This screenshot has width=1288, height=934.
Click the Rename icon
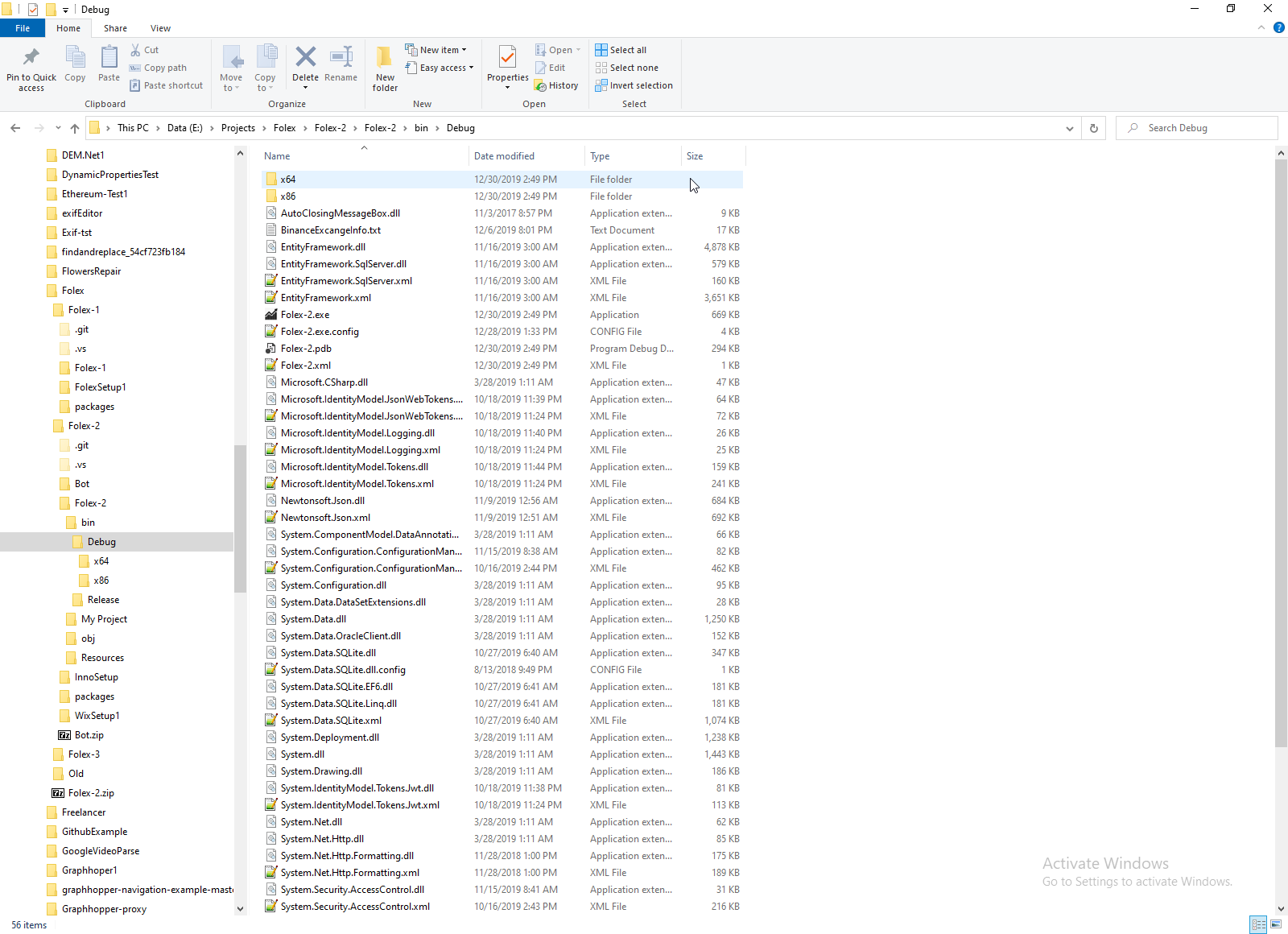click(341, 56)
